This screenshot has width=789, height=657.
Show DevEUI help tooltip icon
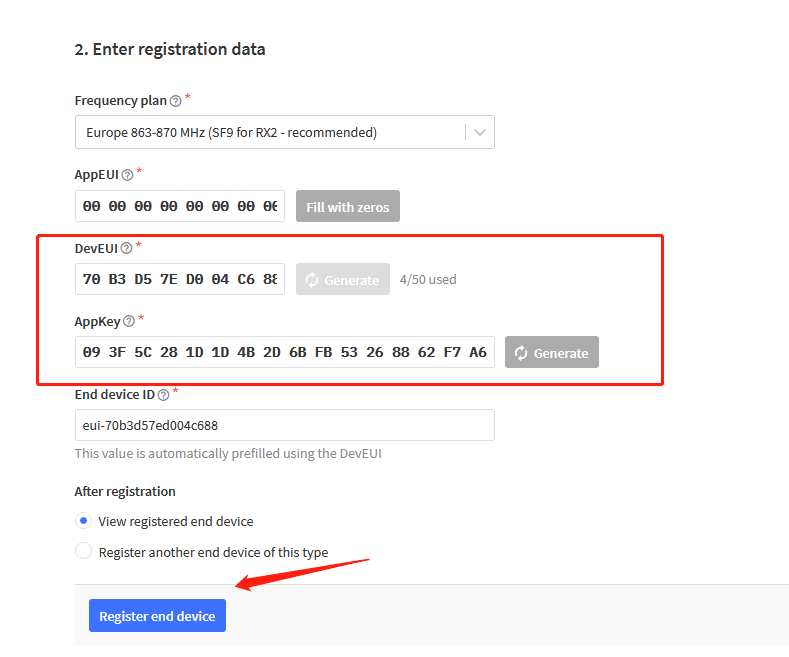[x=126, y=249]
